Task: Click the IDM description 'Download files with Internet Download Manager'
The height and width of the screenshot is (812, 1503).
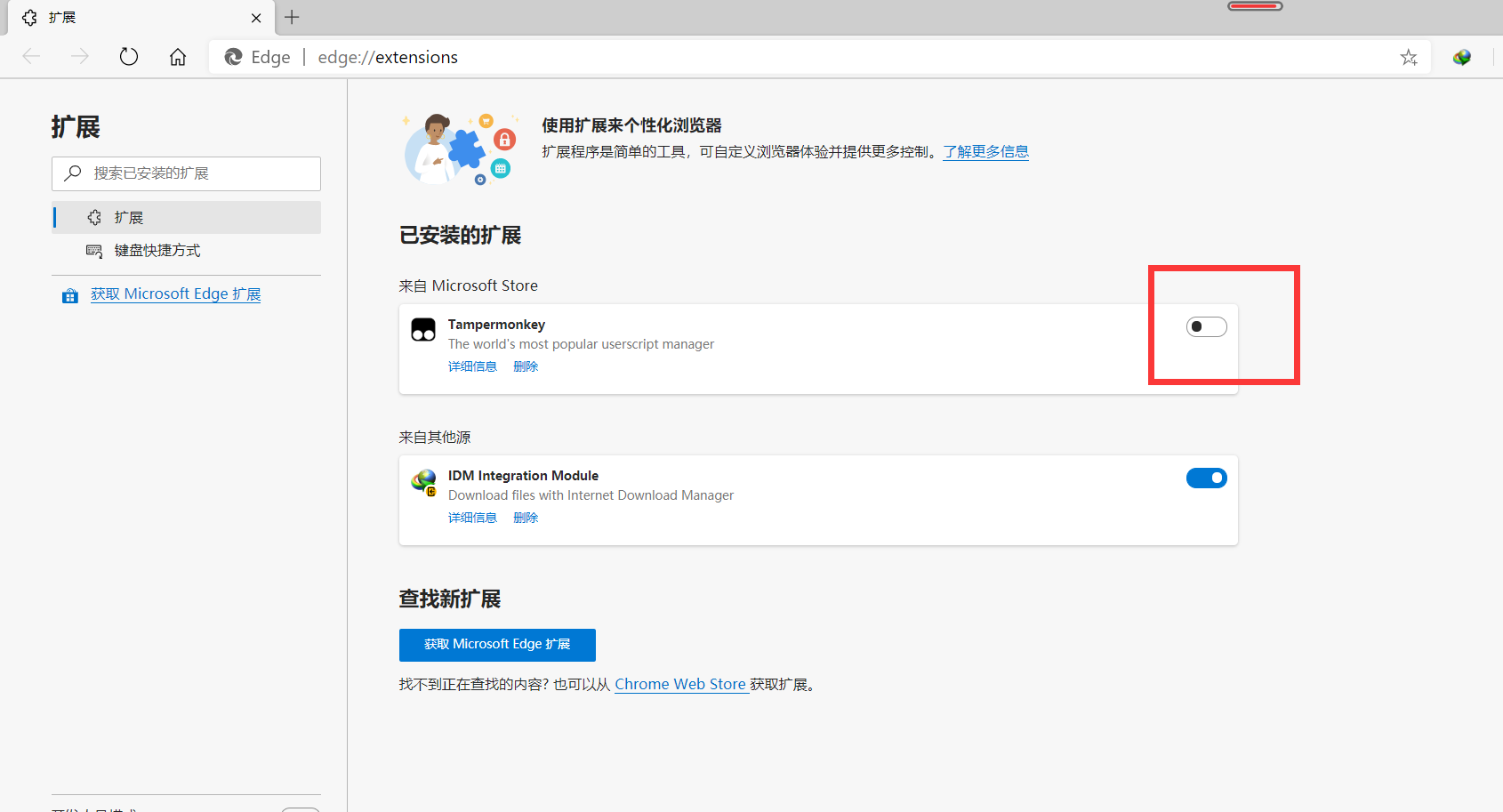Action: [591, 495]
